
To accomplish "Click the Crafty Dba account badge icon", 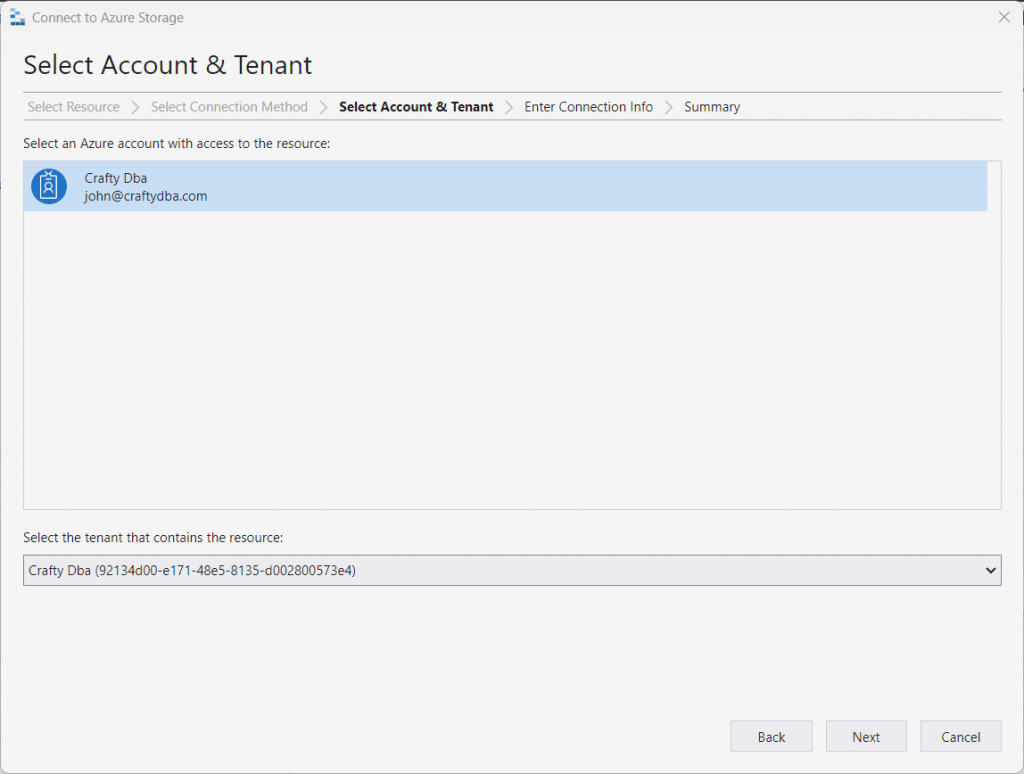I will coord(48,186).
